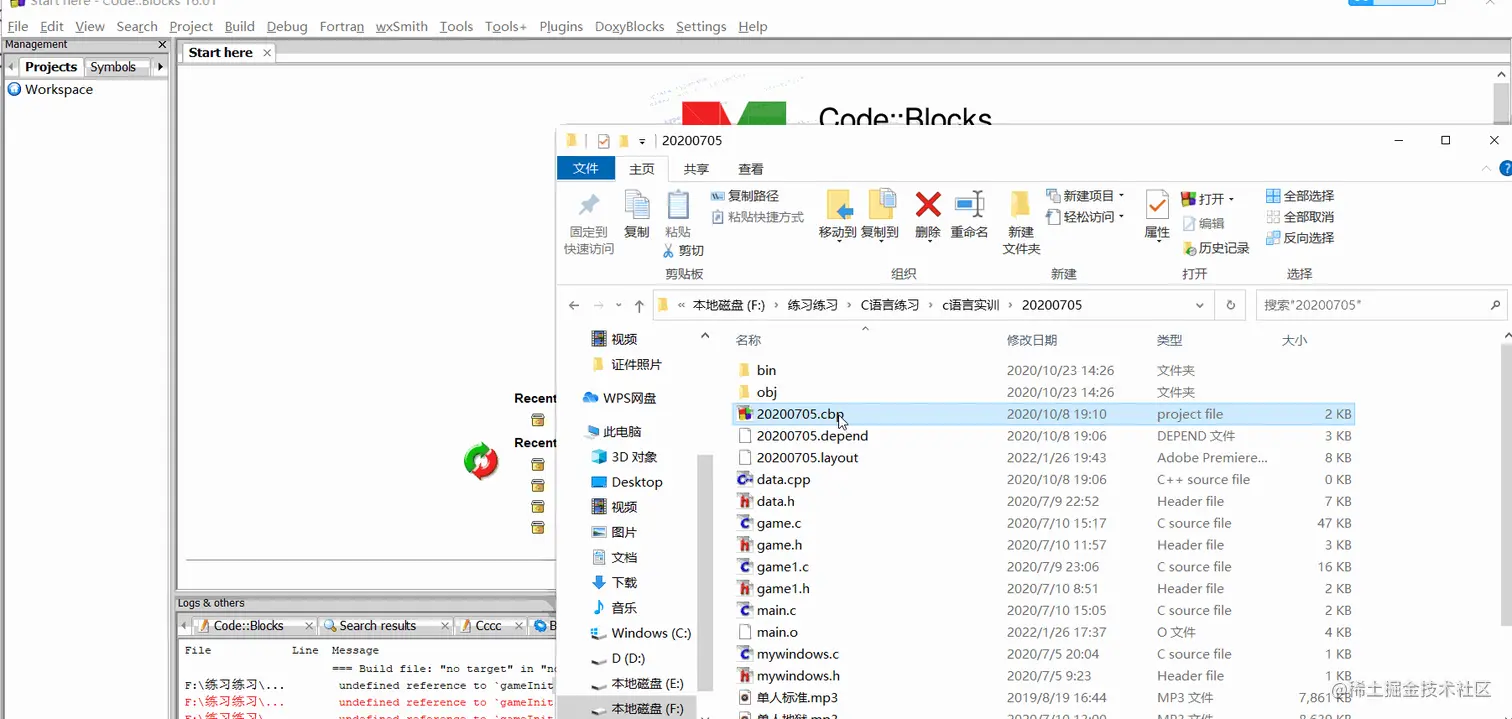Image resolution: width=1512 pixels, height=719 pixels.
Task: Click the 本地磁盘 (F:) breadcrumb segment
Action: [728, 305]
